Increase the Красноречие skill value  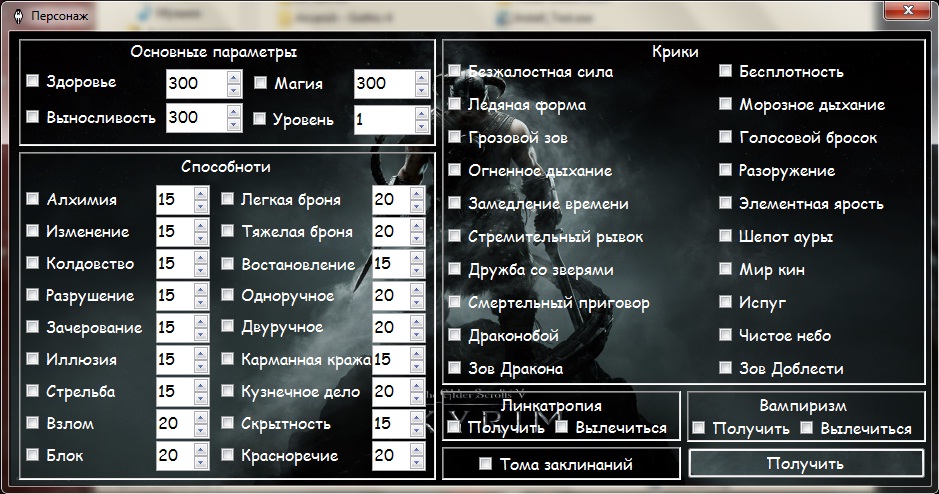[x=417, y=449]
